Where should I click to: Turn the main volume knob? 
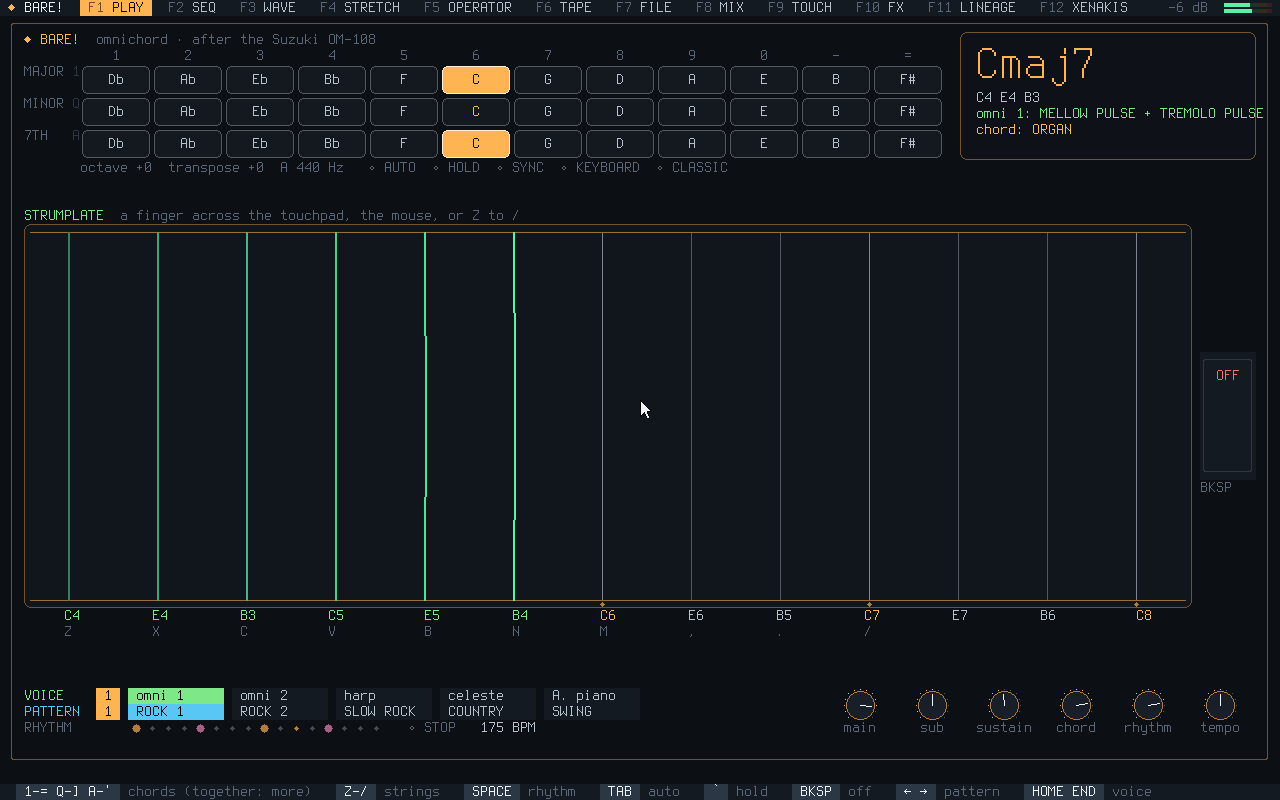860,705
